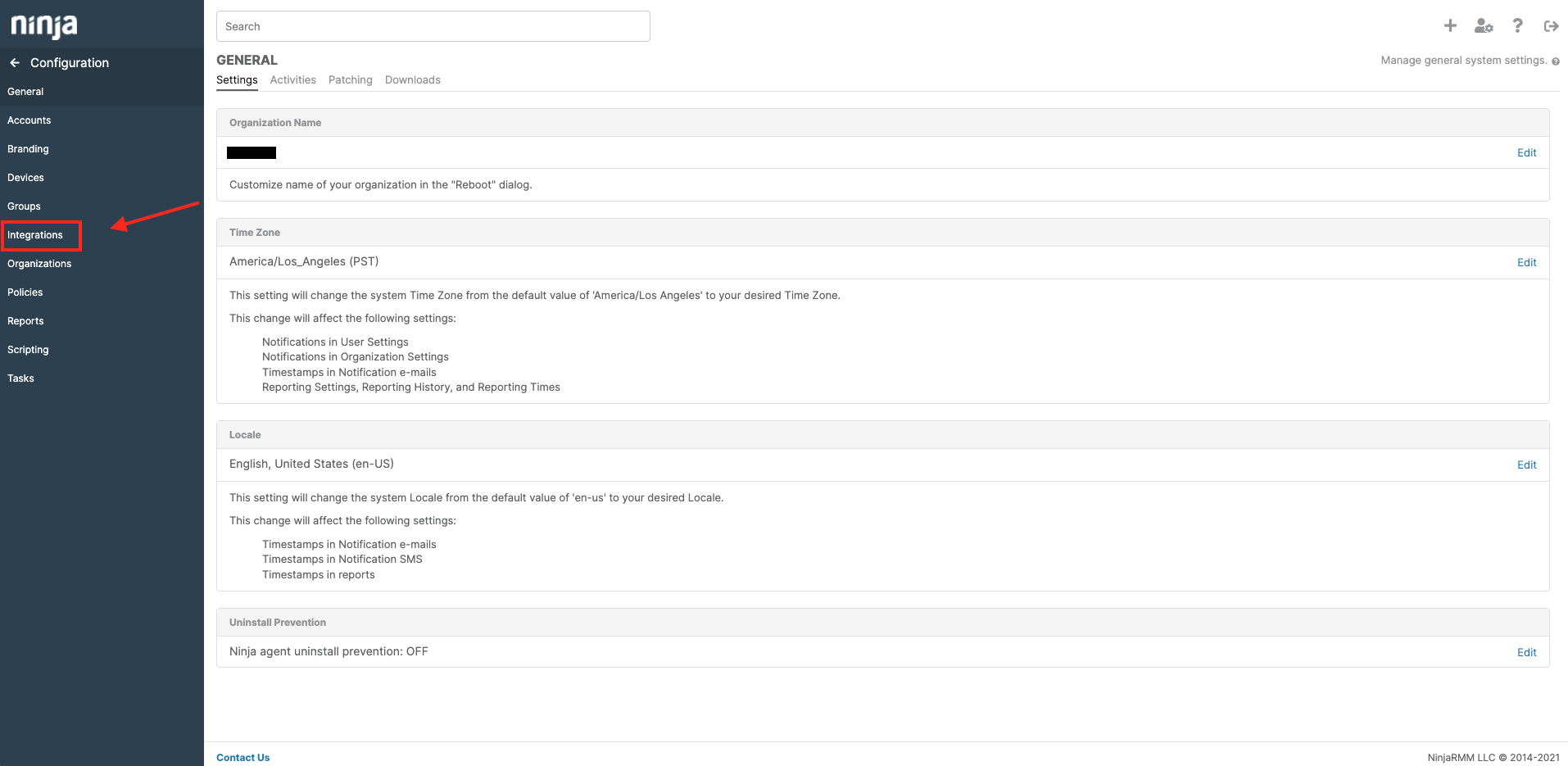1568x766 pixels.
Task: Click Notifications in User Settings line
Action: (335, 342)
